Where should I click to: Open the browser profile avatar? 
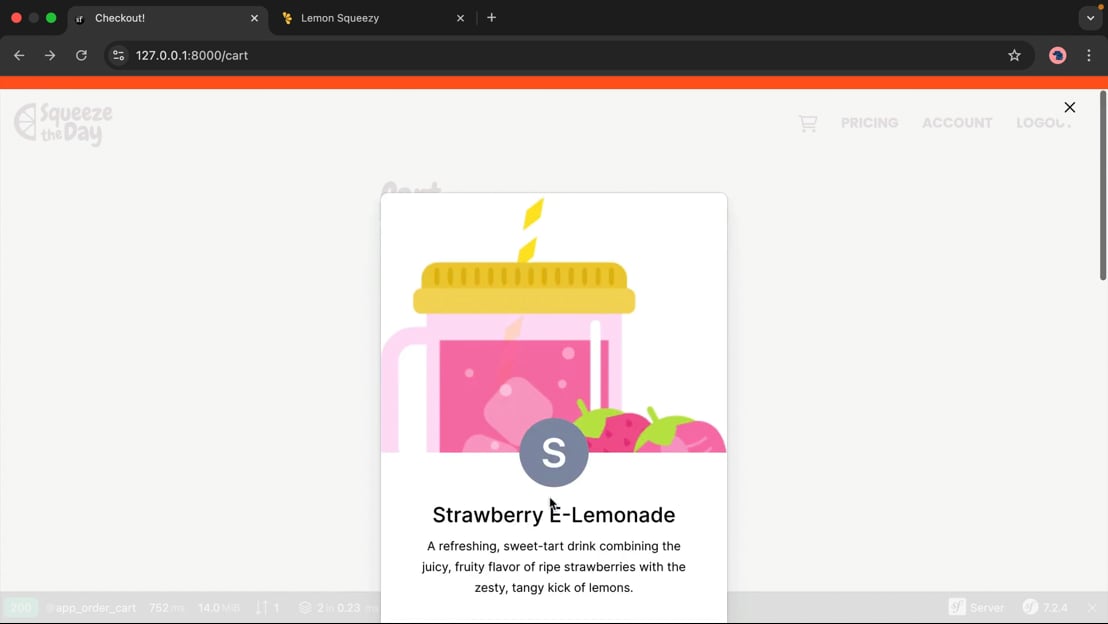1057,55
